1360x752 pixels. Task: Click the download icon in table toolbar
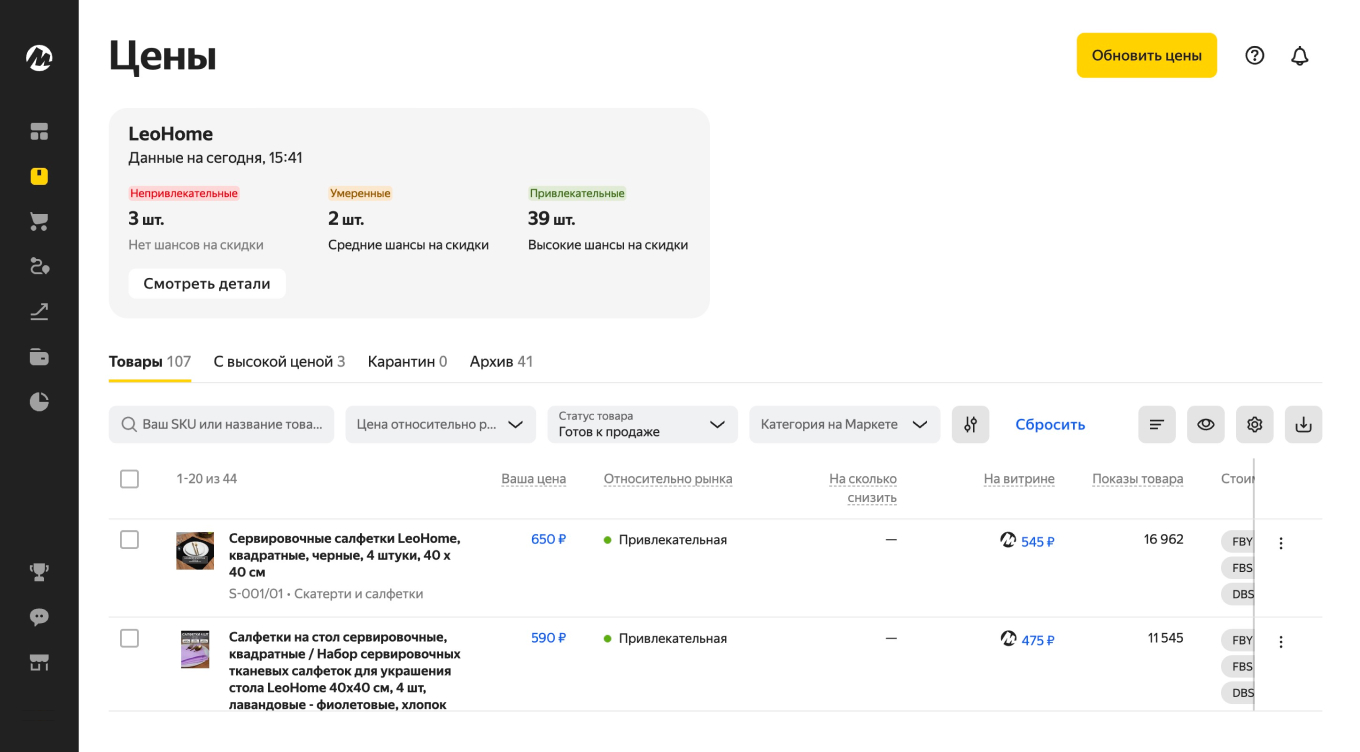coord(1303,424)
